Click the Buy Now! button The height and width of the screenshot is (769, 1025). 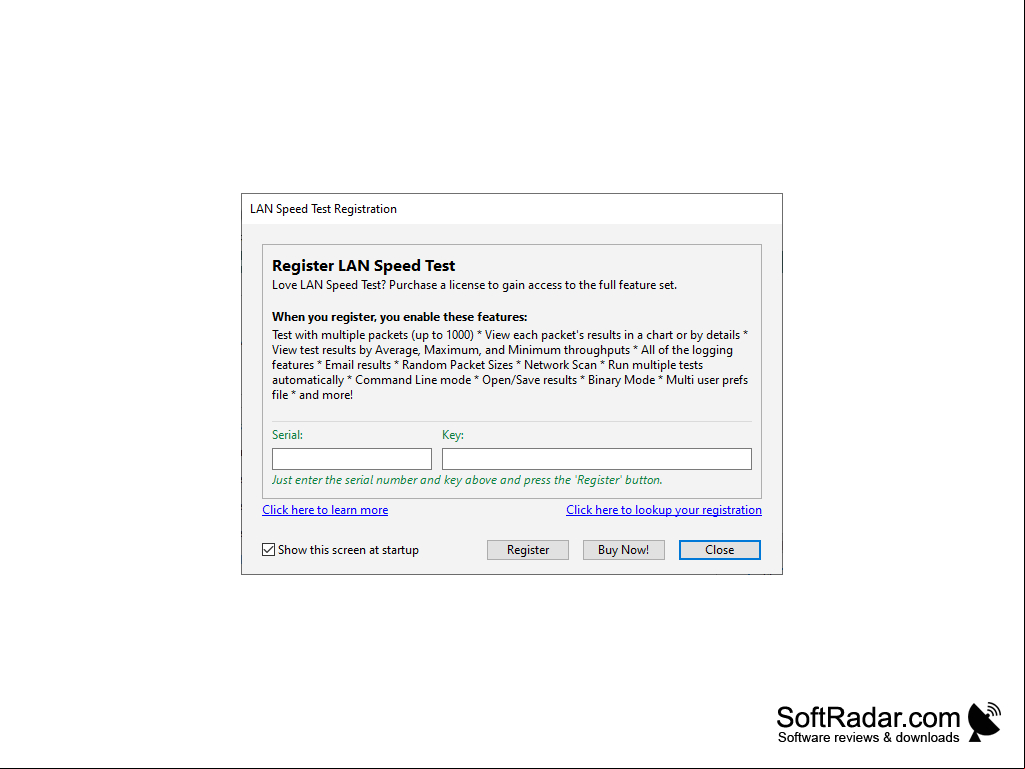click(x=624, y=550)
